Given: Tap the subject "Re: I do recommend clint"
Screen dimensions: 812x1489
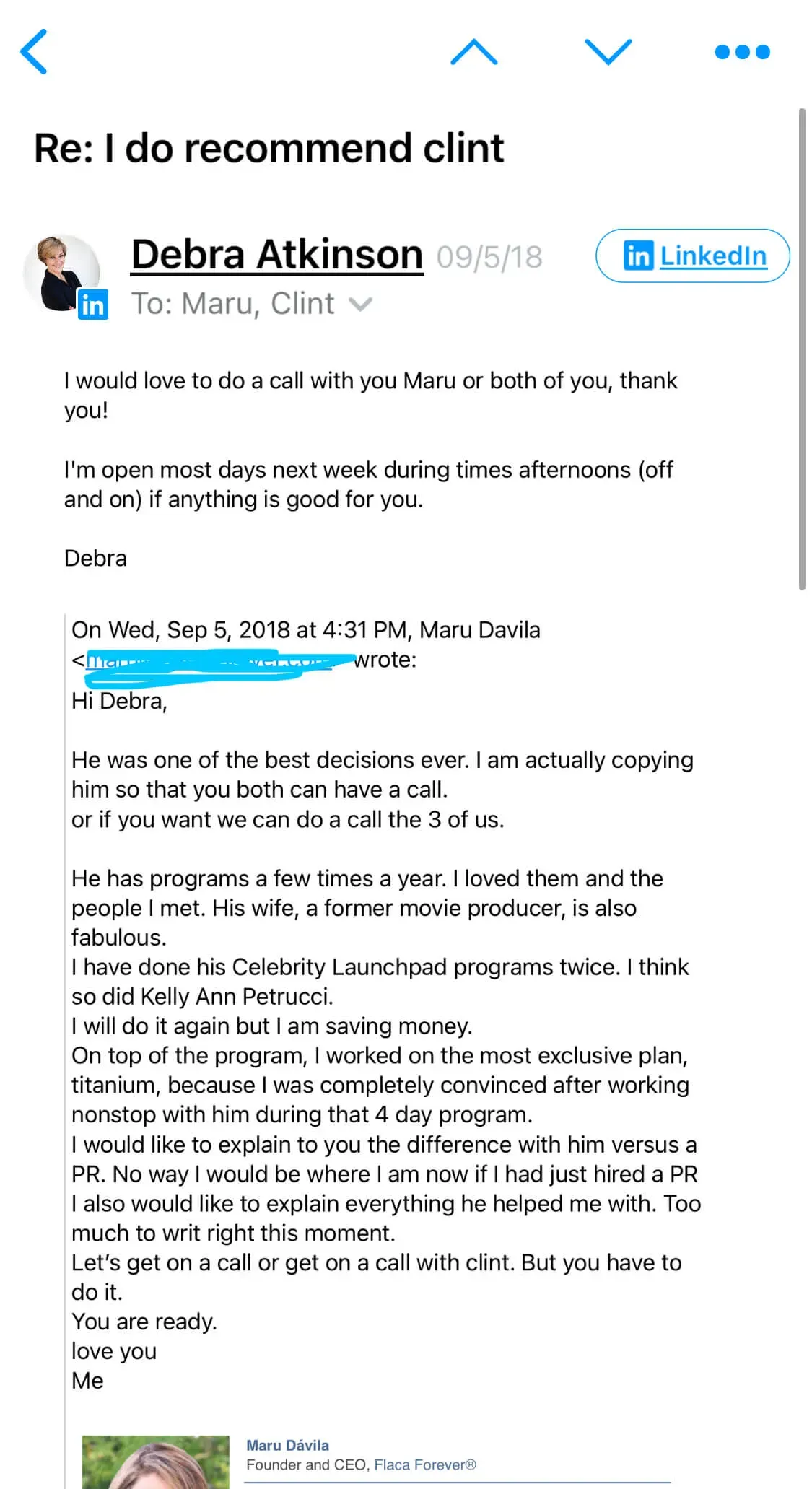Looking at the screenshot, I should click(x=269, y=148).
